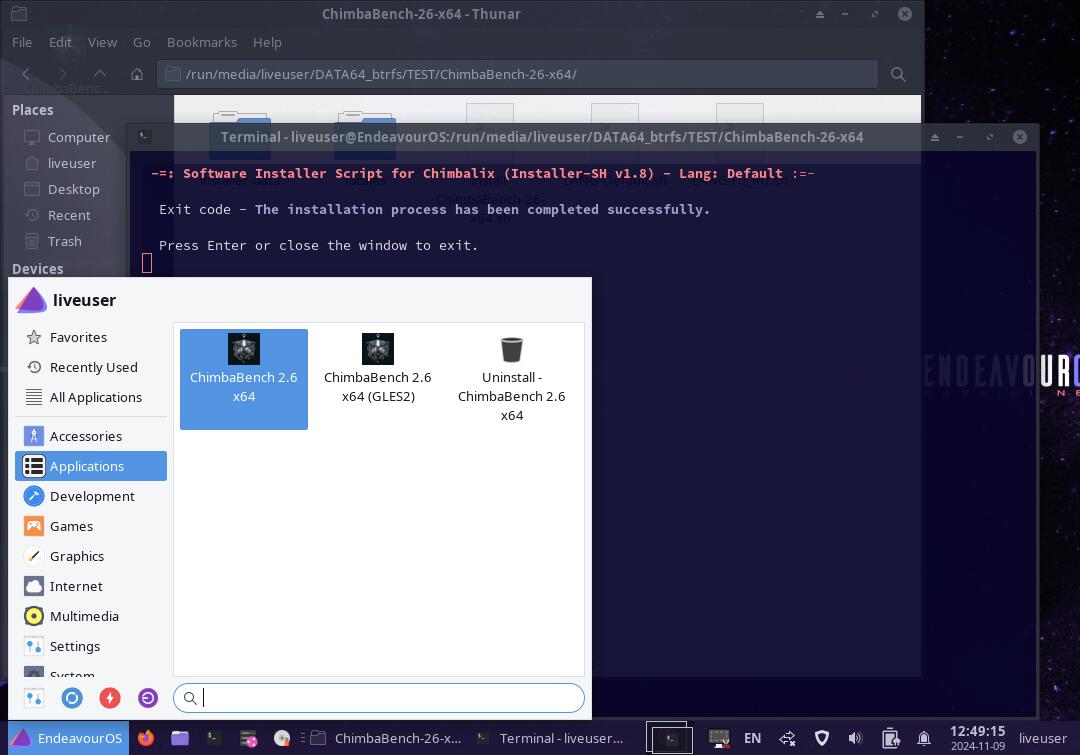Open the Settings category in the menu
The height and width of the screenshot is (755, 1080).
point(91,646)
